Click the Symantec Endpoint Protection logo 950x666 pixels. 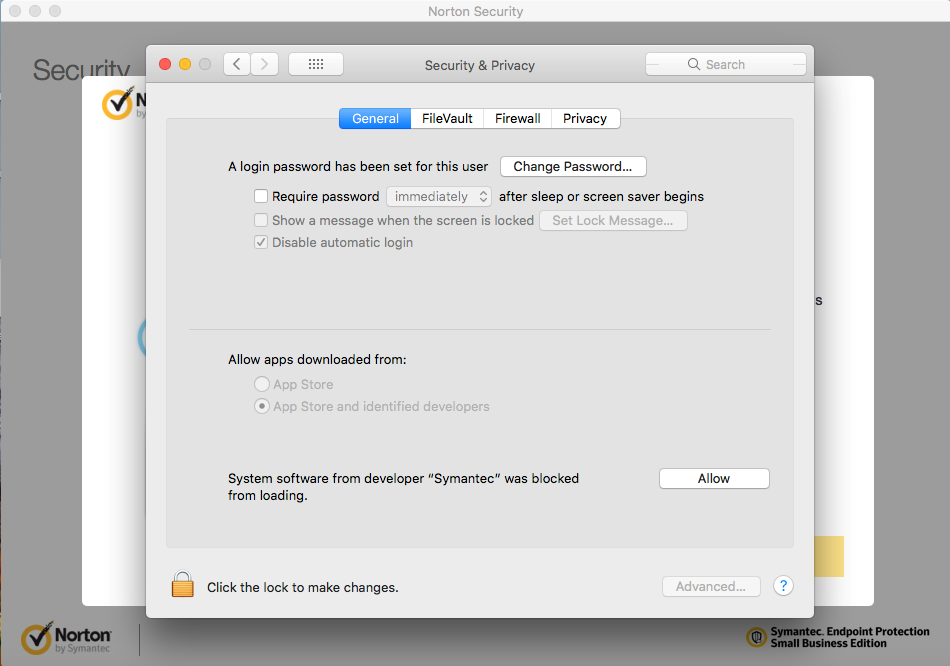coord(757,637)
